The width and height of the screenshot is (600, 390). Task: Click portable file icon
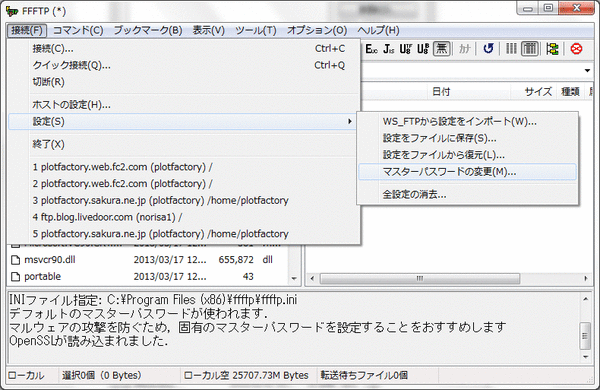15,277
